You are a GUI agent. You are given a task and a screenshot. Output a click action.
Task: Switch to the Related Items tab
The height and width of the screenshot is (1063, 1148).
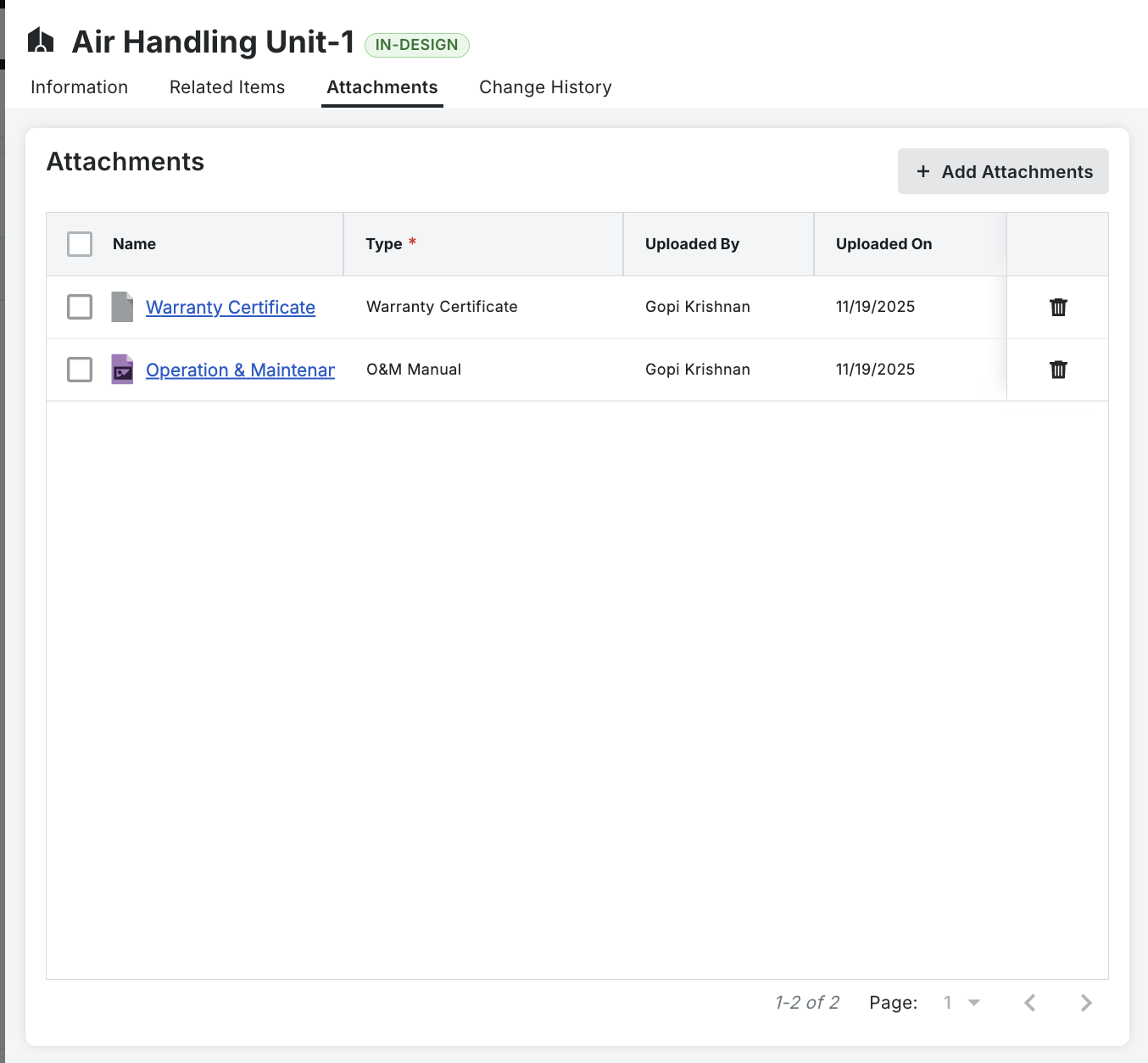[227, 87]
